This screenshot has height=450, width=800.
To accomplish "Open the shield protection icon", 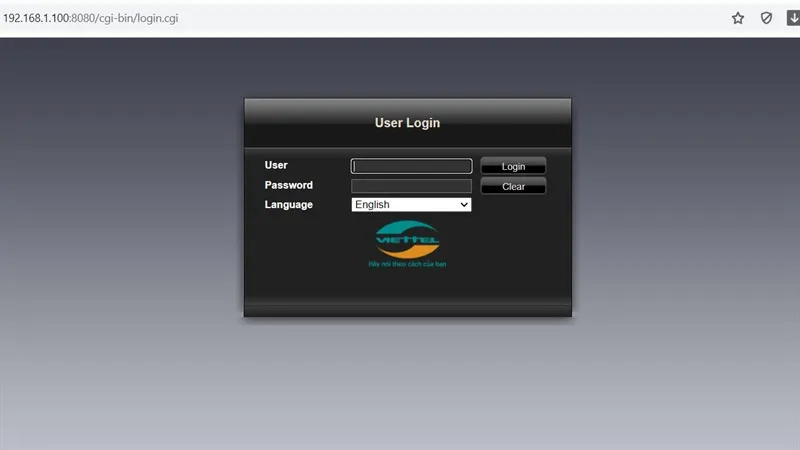I will (x=766, y=18).
